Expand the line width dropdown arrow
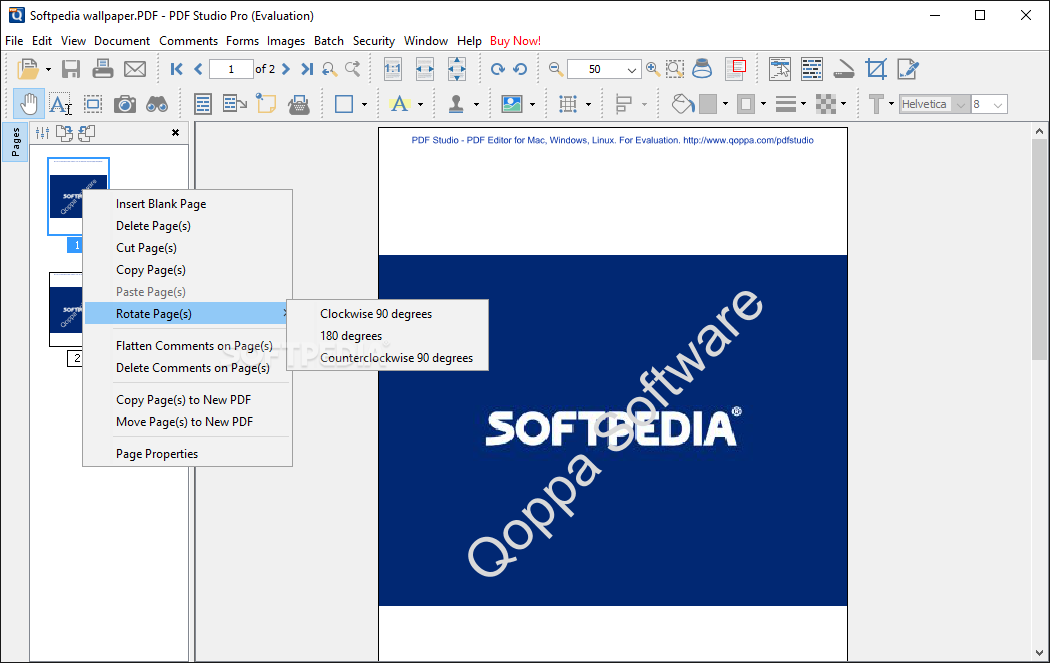This screenshot has width=1050, height=663. coord(804,104)
